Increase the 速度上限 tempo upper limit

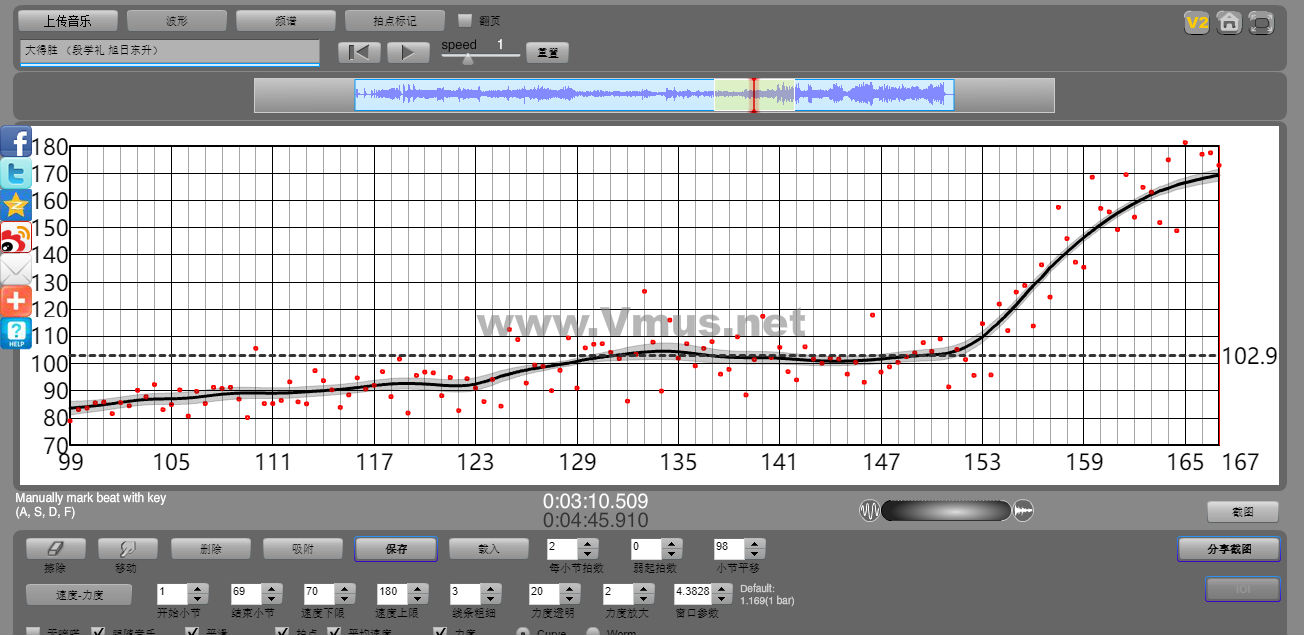(419, 587)
